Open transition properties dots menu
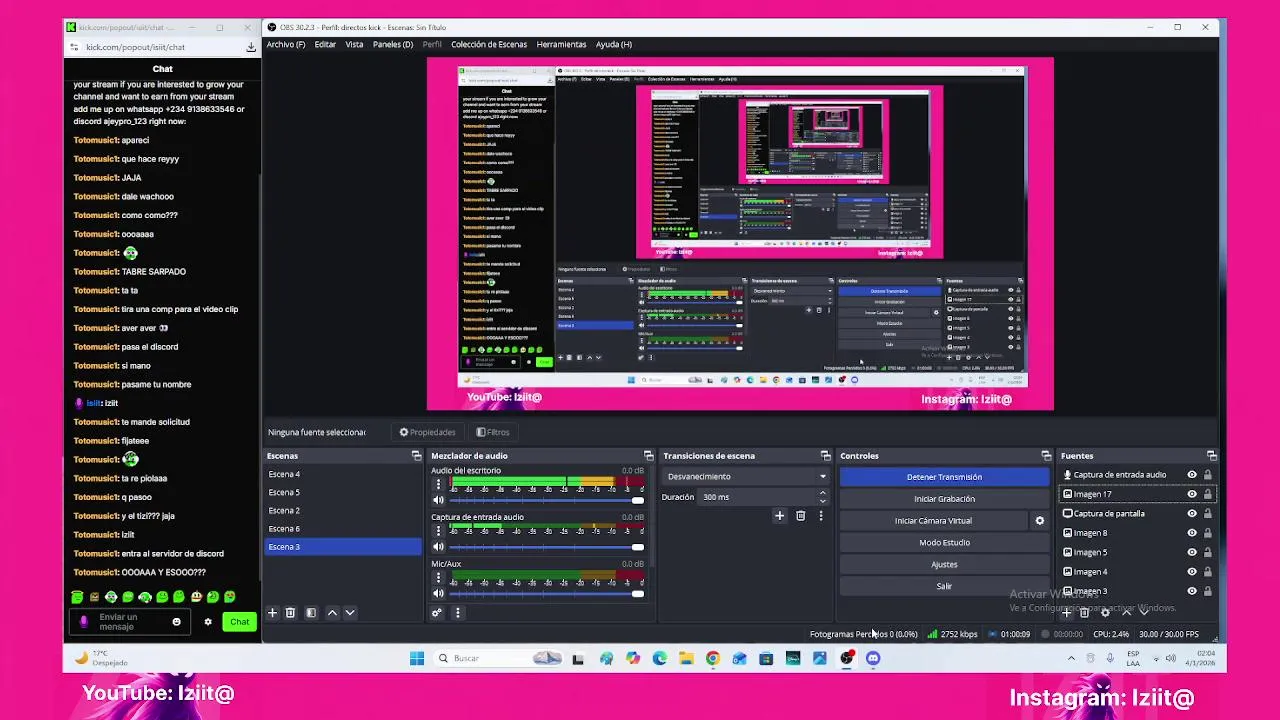The height and width of the screenshot is (720, 1280). point(820,516)
